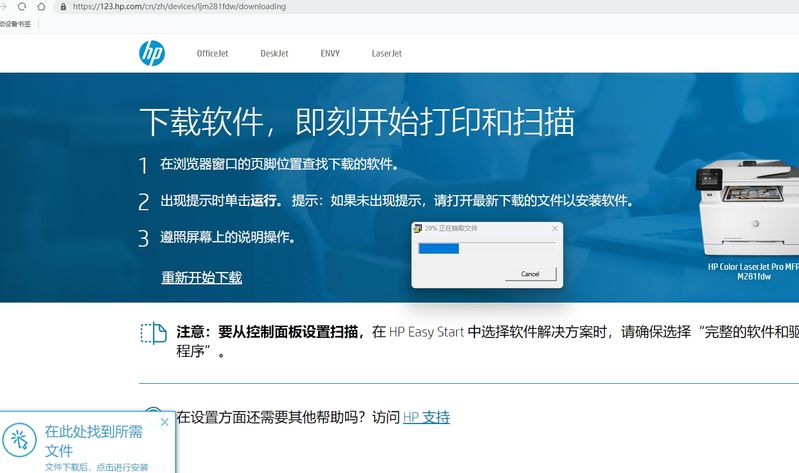The height and width of the screenshot is (473, 799).
Task: Open the DeskJet menu item
Action: tap(274, 54)
